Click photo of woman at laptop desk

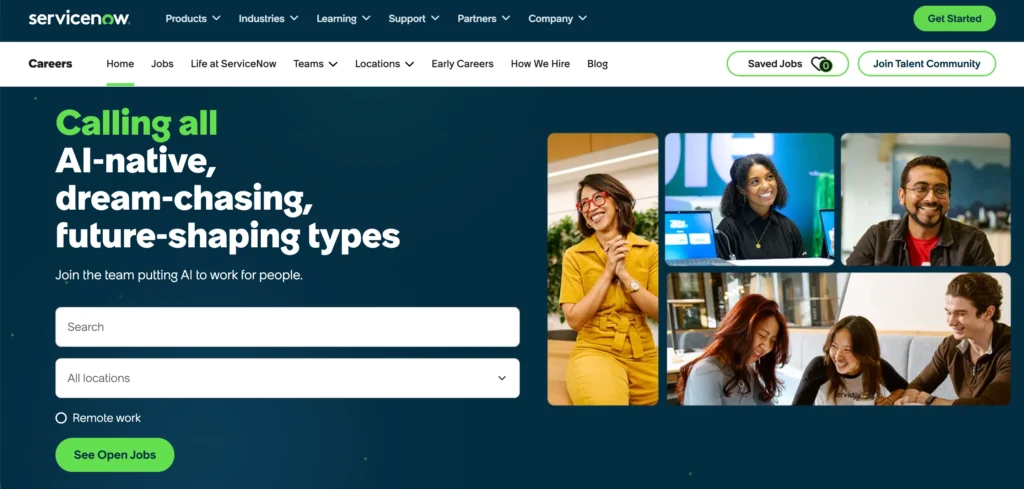[x=750, y=199]
